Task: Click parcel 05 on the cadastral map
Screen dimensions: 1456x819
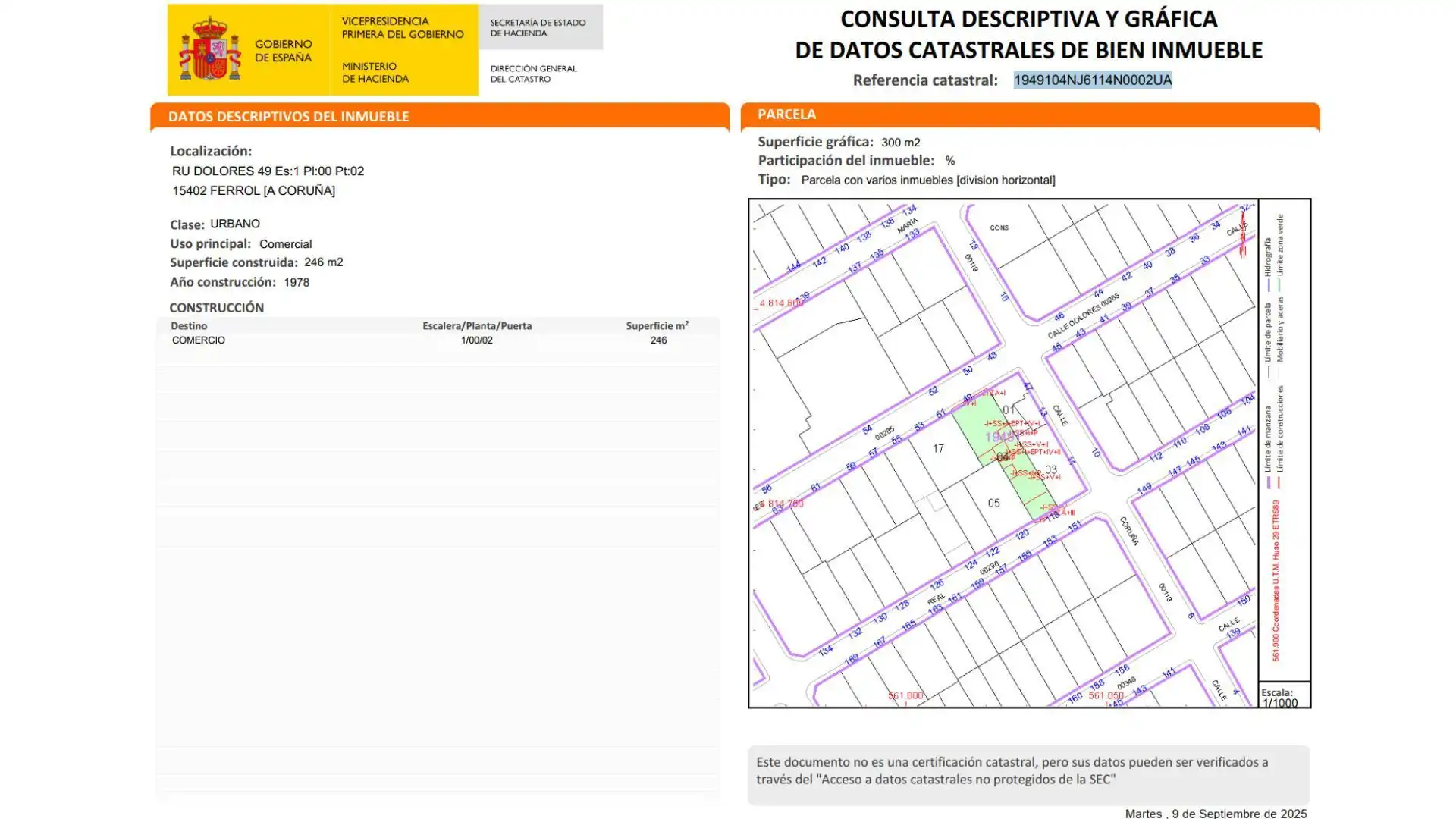Action: (993, 503)
